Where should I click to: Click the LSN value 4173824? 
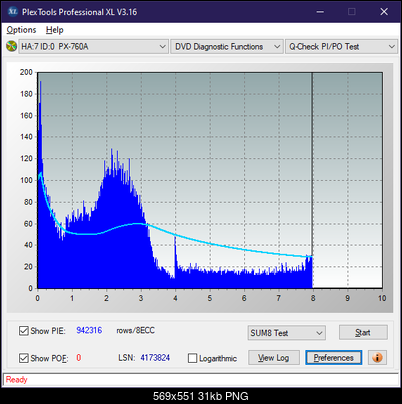pos(155,358)
